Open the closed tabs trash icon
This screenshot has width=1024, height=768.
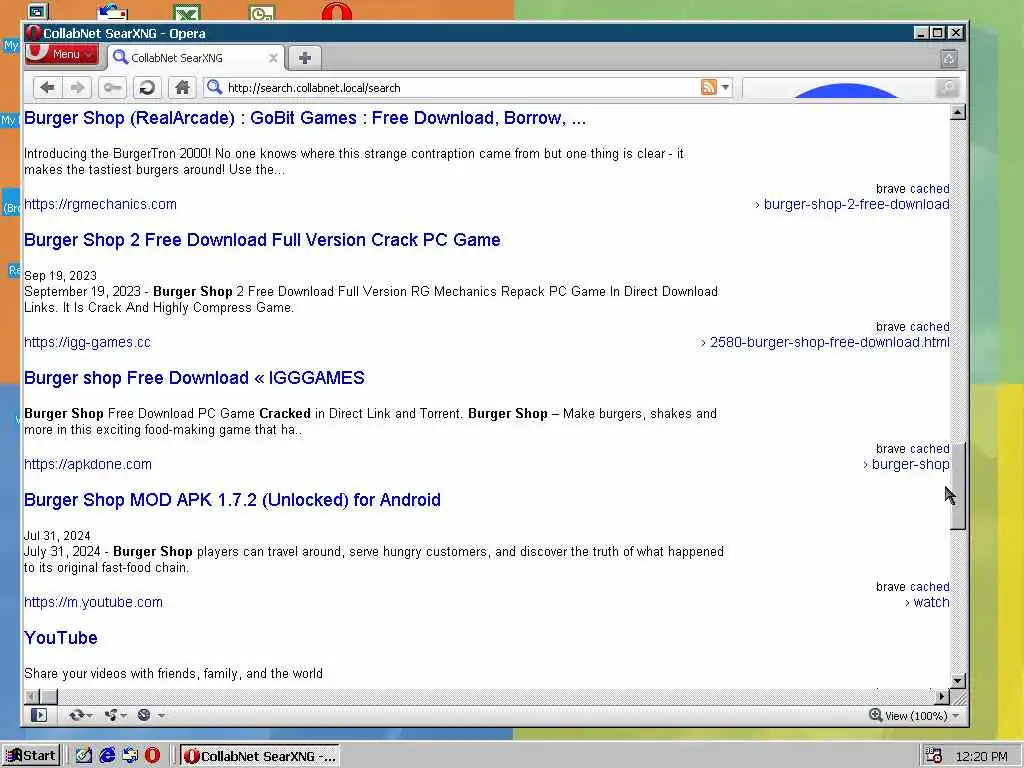point(949,59)
